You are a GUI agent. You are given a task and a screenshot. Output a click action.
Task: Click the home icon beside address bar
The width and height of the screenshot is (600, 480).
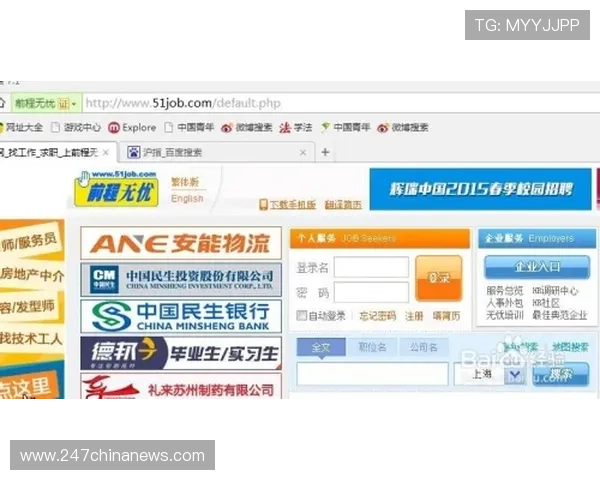pyautogui.click(x=2, y=103)
